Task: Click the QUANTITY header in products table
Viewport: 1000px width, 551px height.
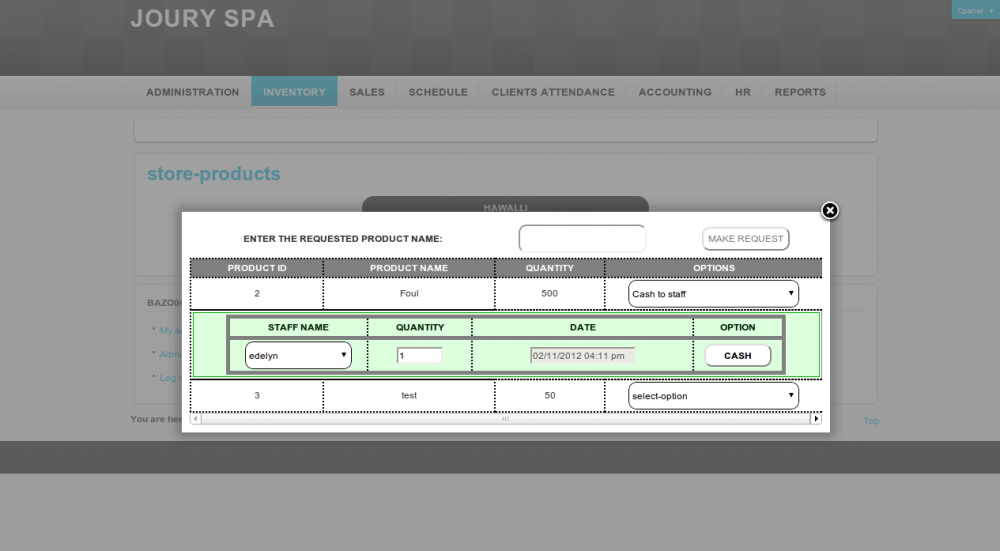Action: pos(550,268)
